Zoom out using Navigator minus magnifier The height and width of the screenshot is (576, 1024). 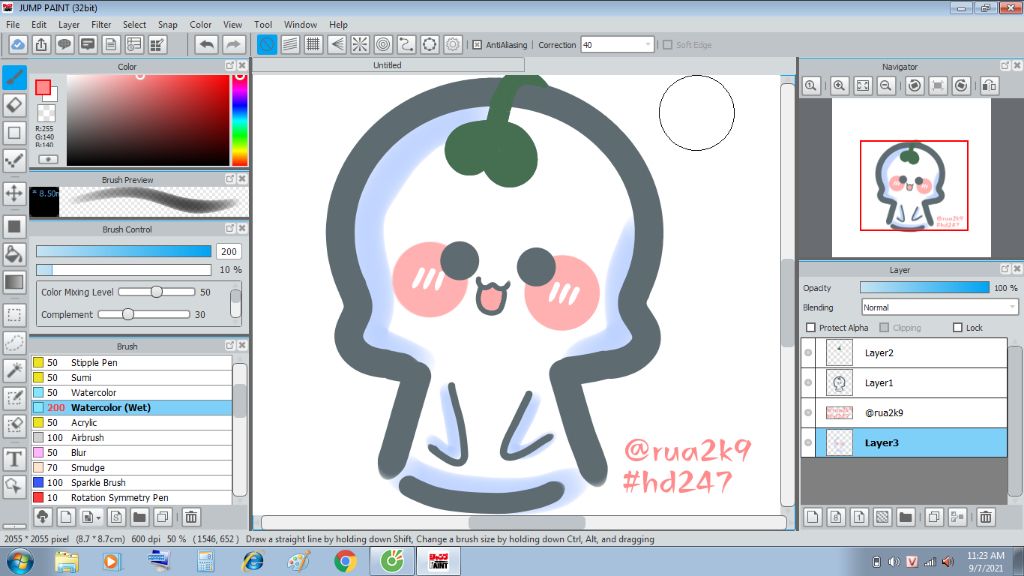click(x=886, y=86)
